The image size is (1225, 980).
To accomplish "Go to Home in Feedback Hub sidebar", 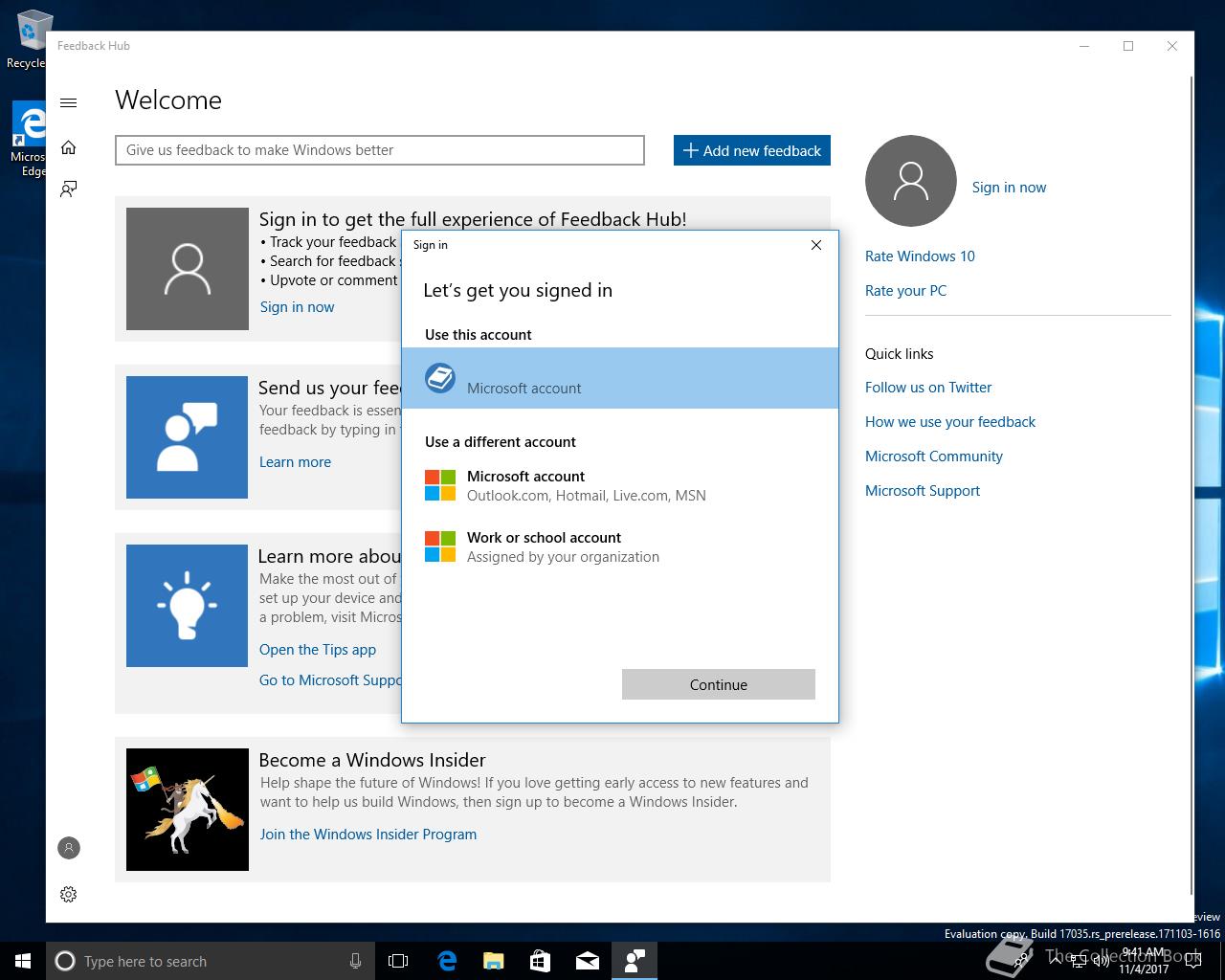I will click(68, 147).
